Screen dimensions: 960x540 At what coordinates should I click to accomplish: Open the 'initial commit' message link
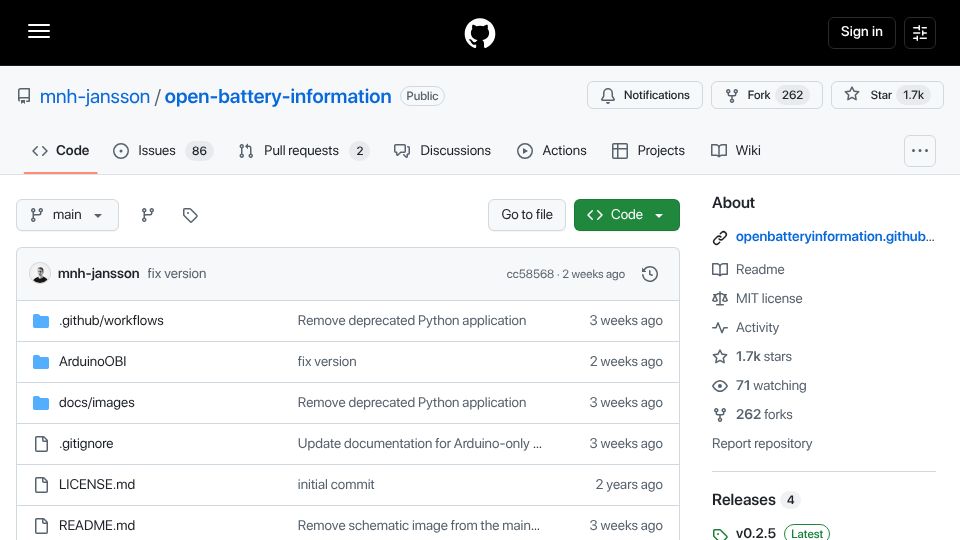pyautogui.click(x=336, y=484)
